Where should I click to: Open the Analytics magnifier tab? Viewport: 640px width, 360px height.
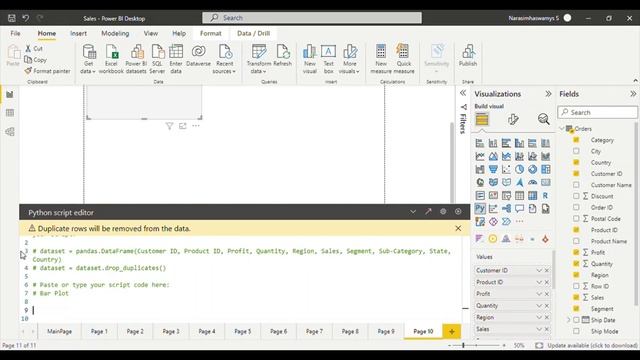coord(543,119)
